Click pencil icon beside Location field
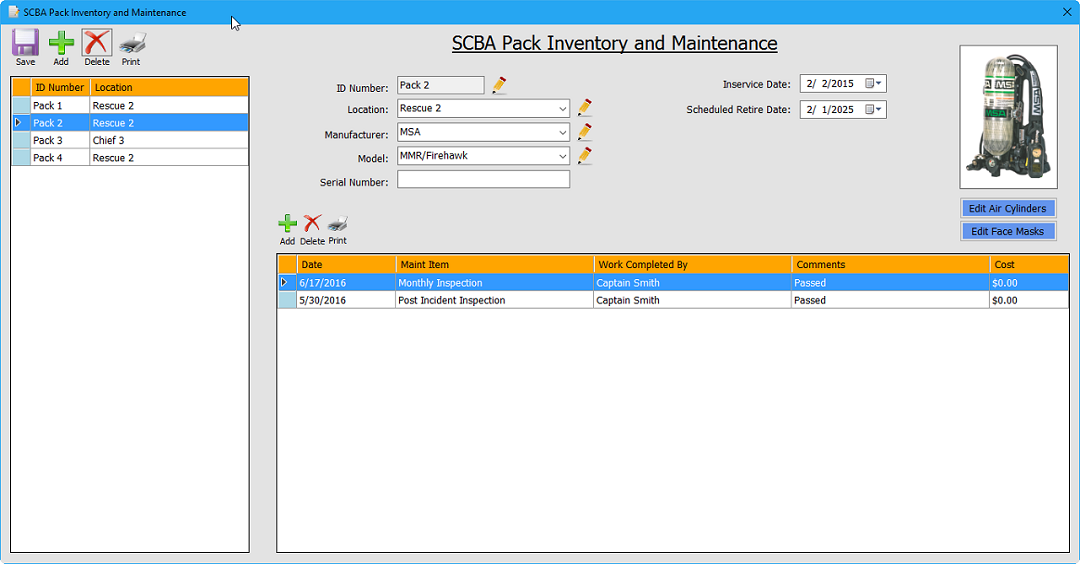The image size is (1080, 564). (585, 108)
